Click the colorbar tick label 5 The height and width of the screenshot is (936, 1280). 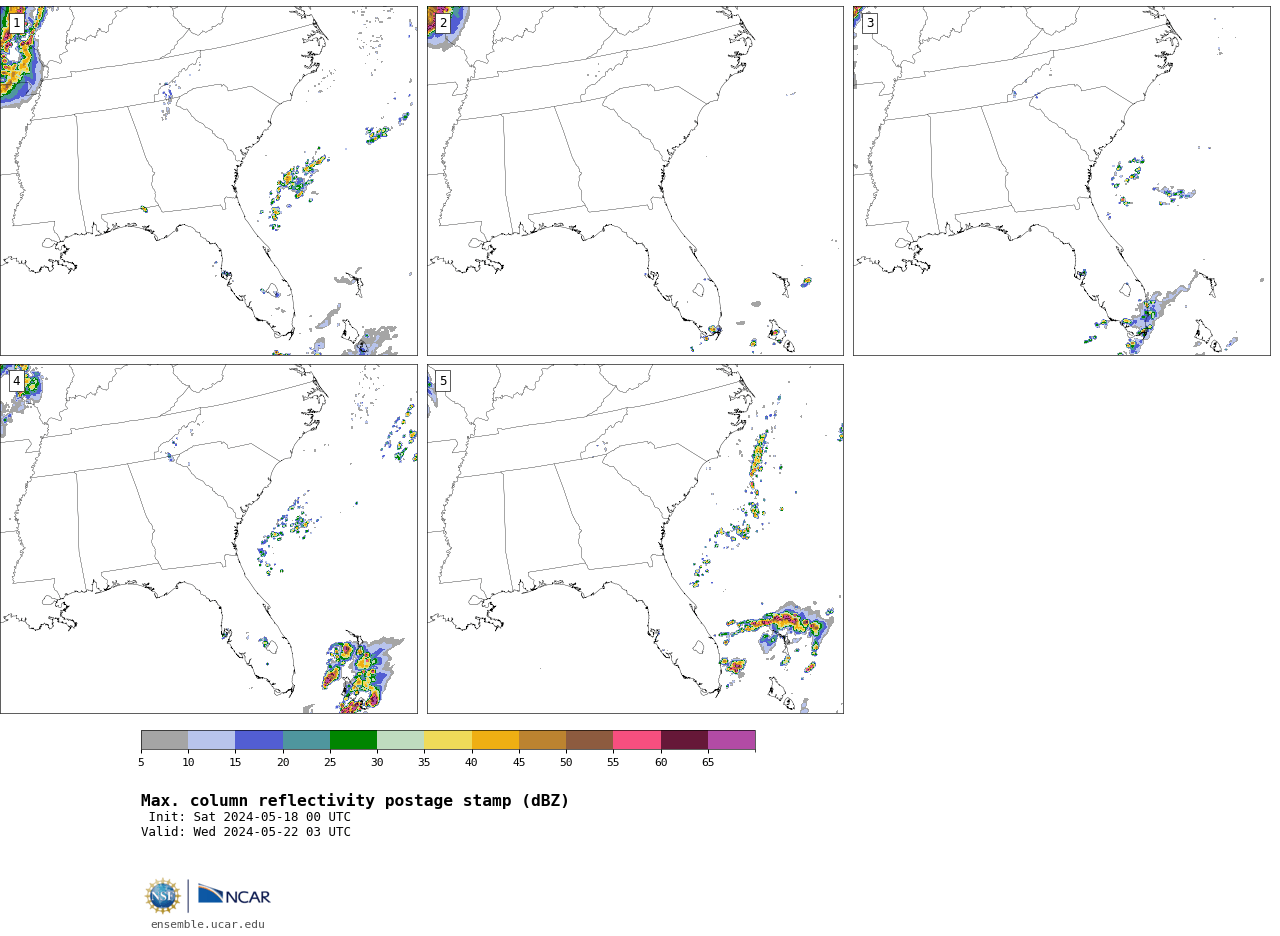point(141,763)
